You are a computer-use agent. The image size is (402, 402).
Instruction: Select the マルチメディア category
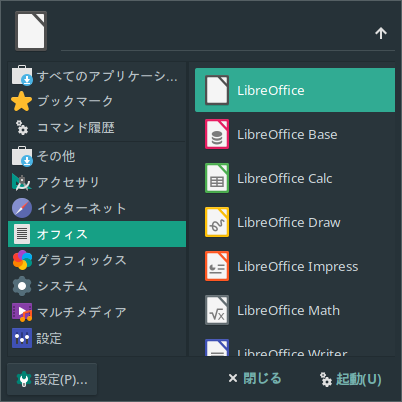click(x=97, y=312)
